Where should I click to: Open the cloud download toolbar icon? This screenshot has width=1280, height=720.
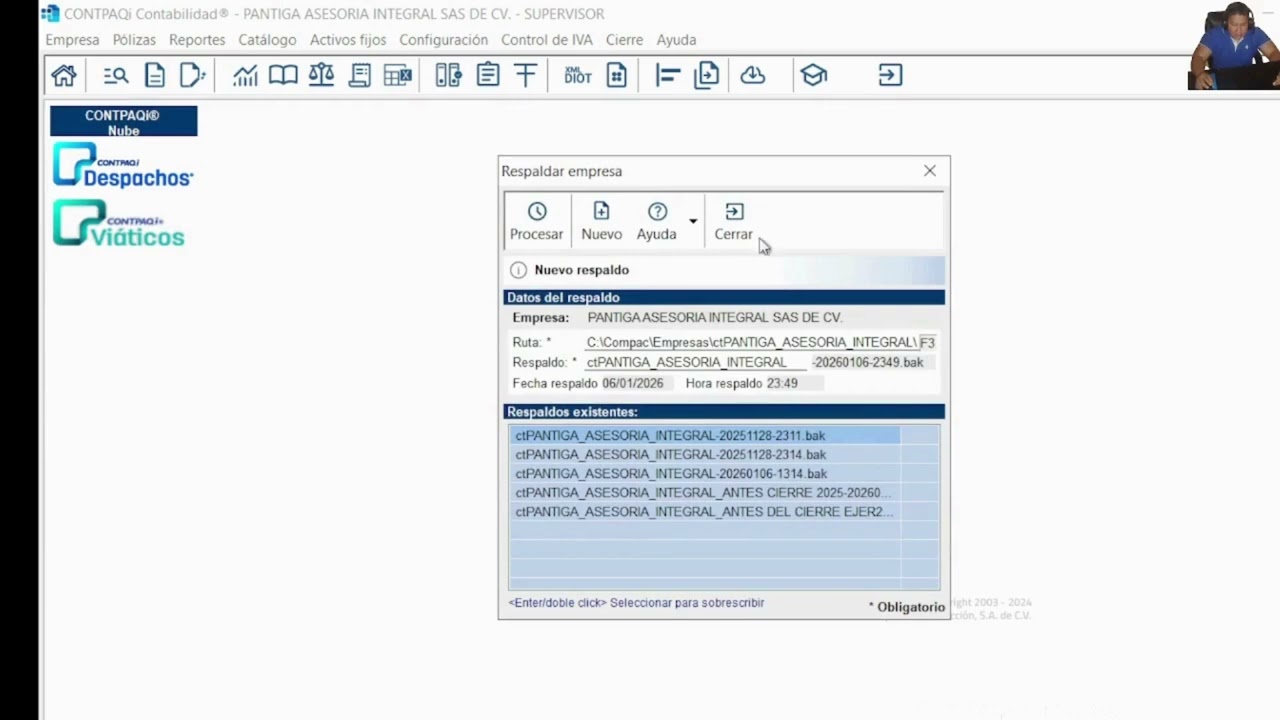[x=753, y=76]
